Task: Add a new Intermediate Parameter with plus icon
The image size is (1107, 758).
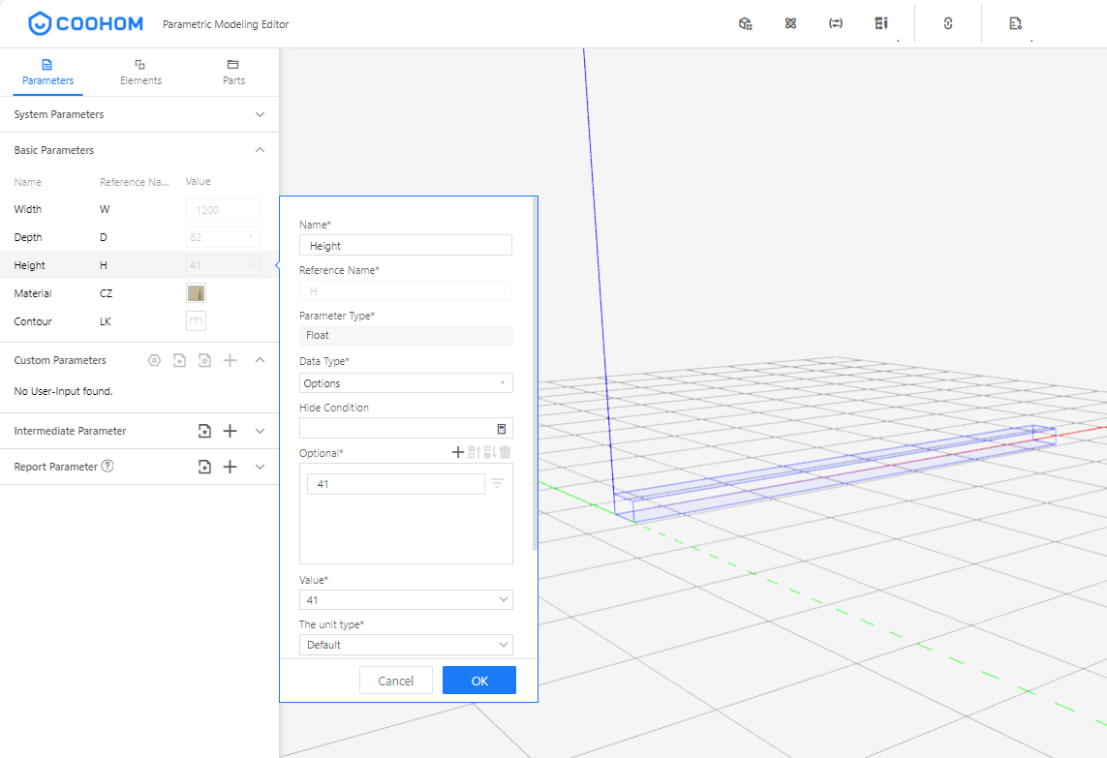Action: [230, 431]
